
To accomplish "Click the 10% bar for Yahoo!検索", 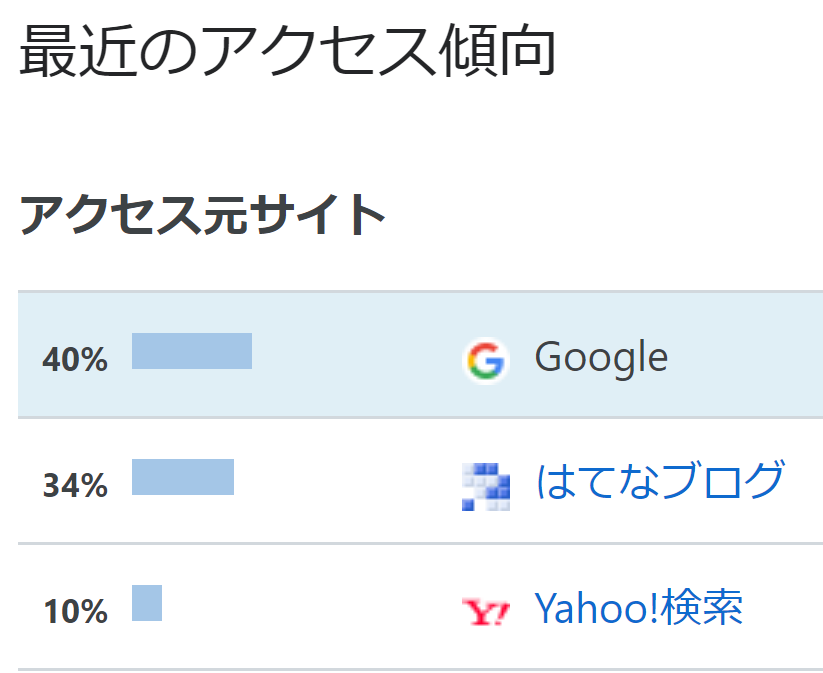I will [x=147, y=603].
